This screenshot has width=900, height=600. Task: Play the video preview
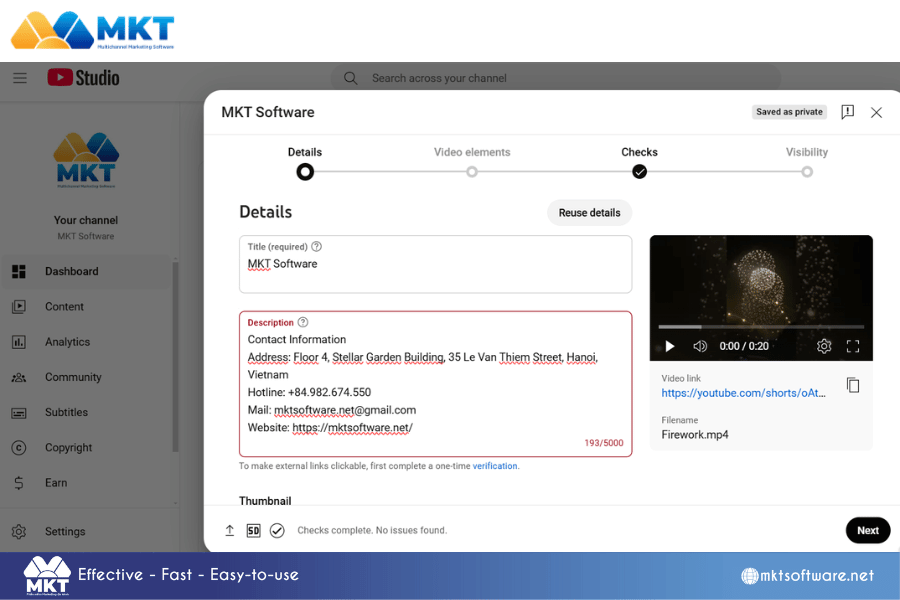(x=669, y=346)
